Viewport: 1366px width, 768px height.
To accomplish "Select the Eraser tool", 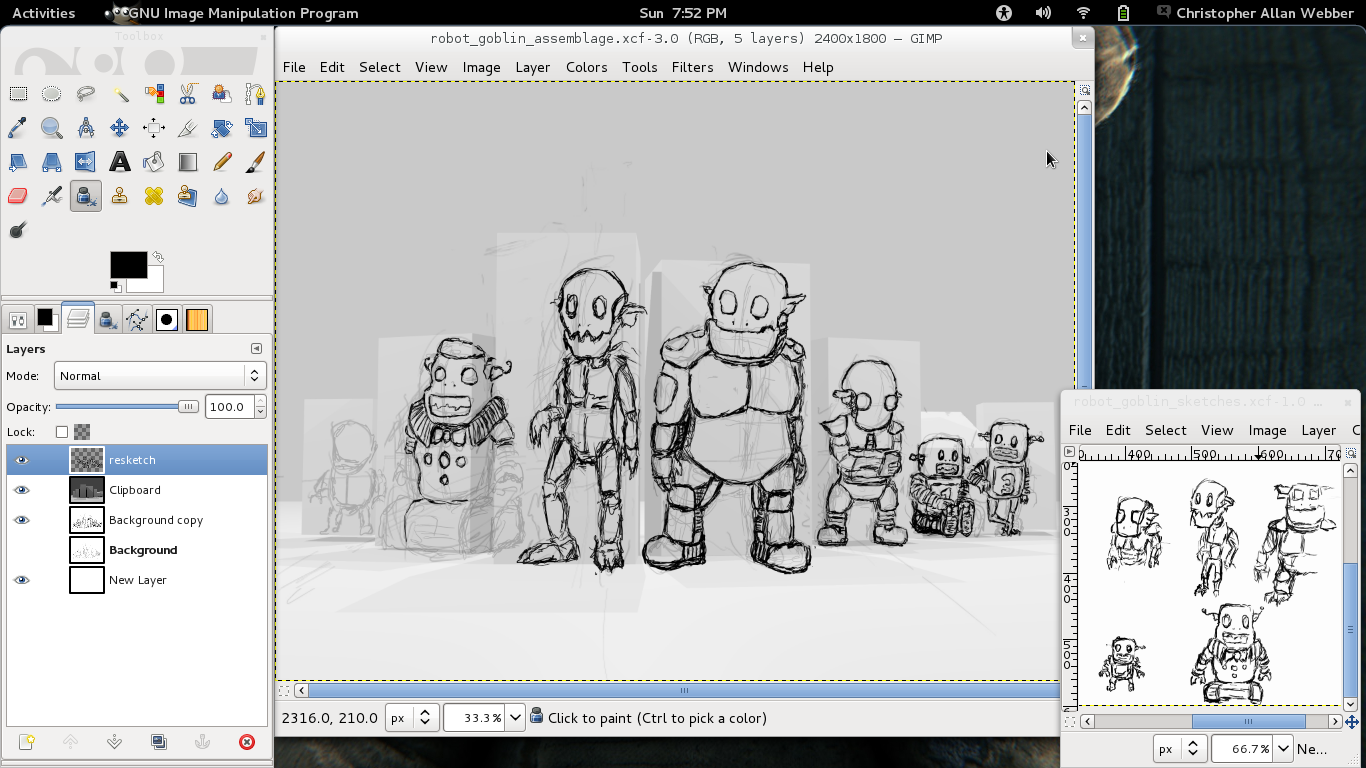I will pyautogui.click(x=18, y=196).
